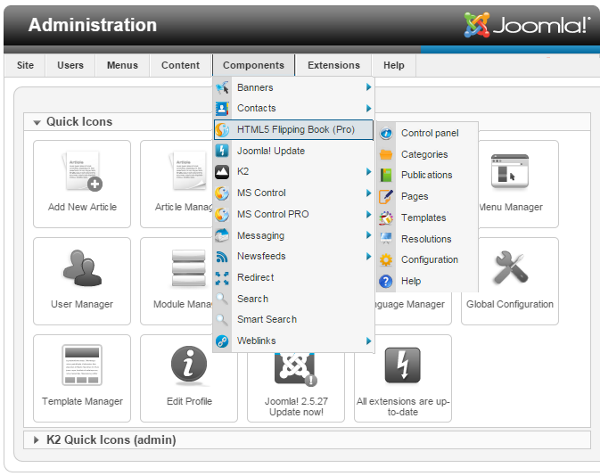Select MS Control menu entry text

(x=261, y=193)
